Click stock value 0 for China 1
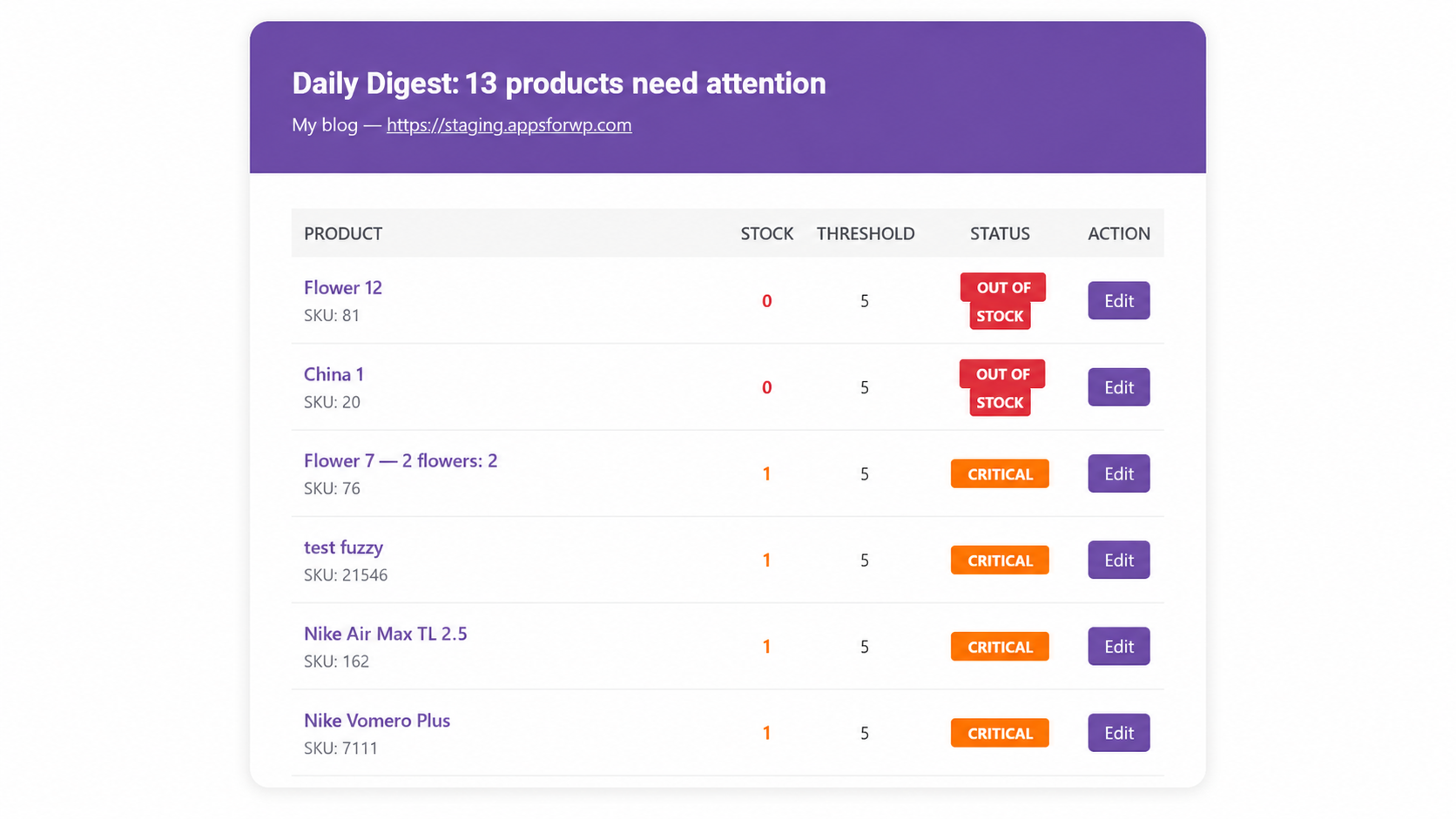 766,387
